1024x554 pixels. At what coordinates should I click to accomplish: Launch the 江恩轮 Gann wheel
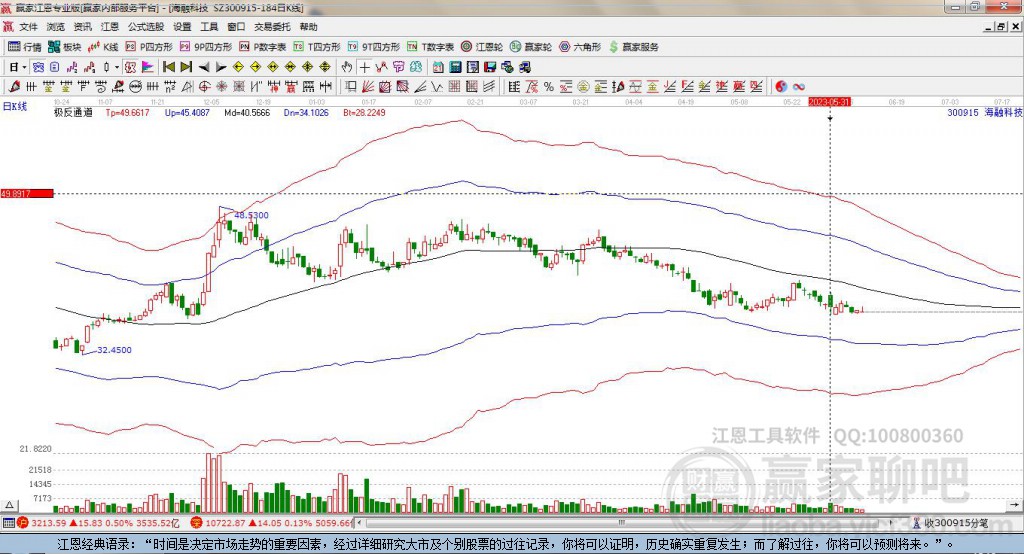pos(482,47)
